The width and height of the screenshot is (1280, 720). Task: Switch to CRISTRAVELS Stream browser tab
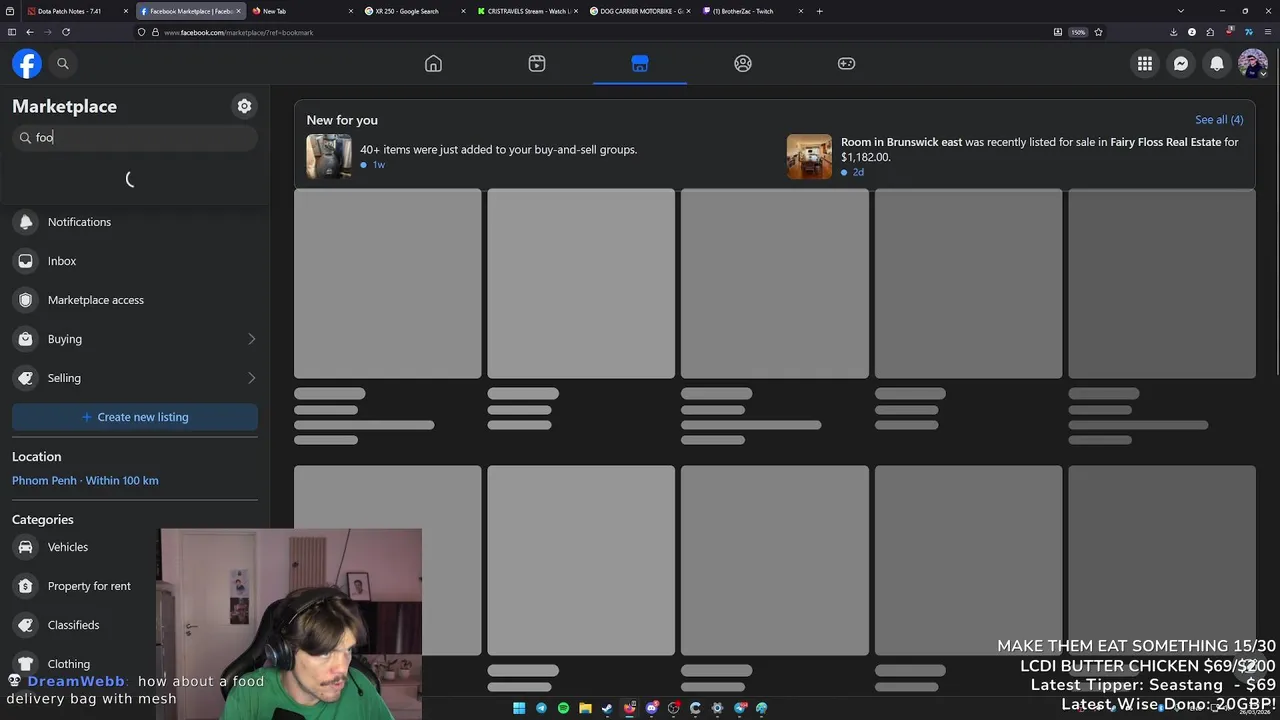[x=526, y=11]
